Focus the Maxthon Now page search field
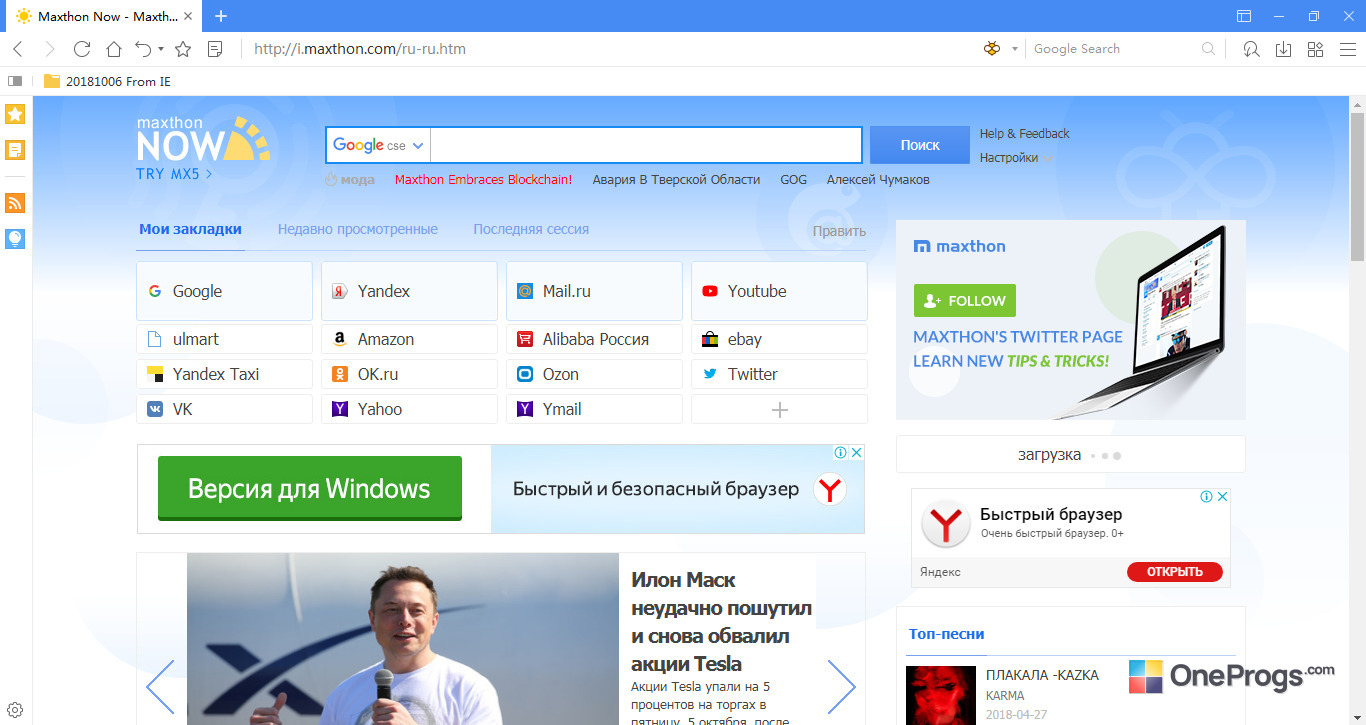This screenshot has height=725, width=1366. pos(646,145)
